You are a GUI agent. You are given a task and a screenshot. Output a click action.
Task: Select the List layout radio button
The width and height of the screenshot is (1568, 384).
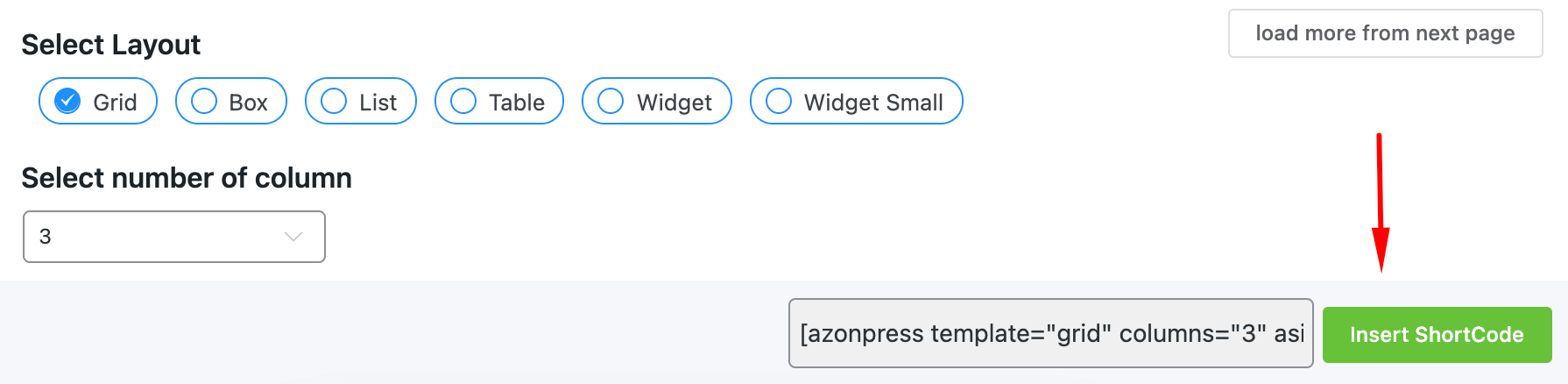(361, 101)
